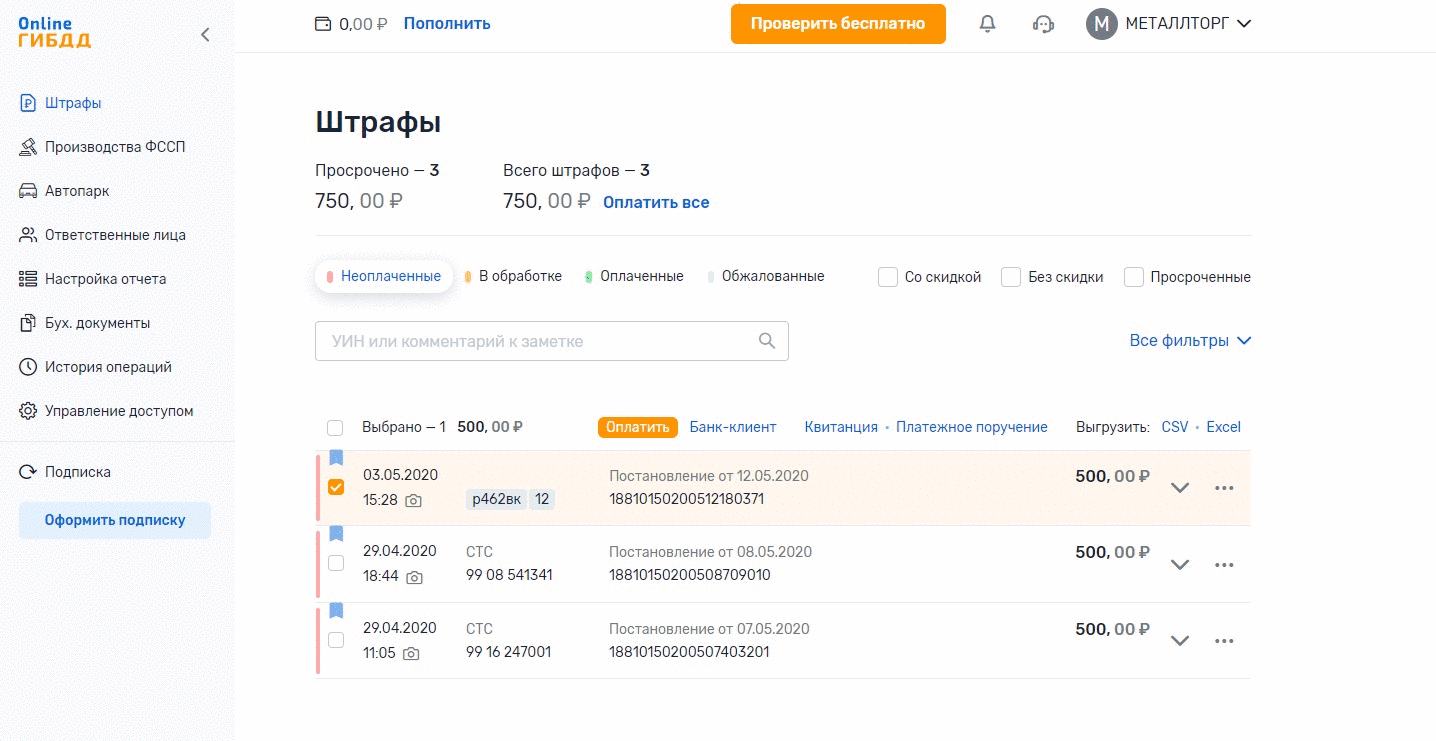This screenshot has width=1436, height=741.
Task: Expand details of the 29.04.2020 11:05 fine
Action: click(x=1180, y=641)
